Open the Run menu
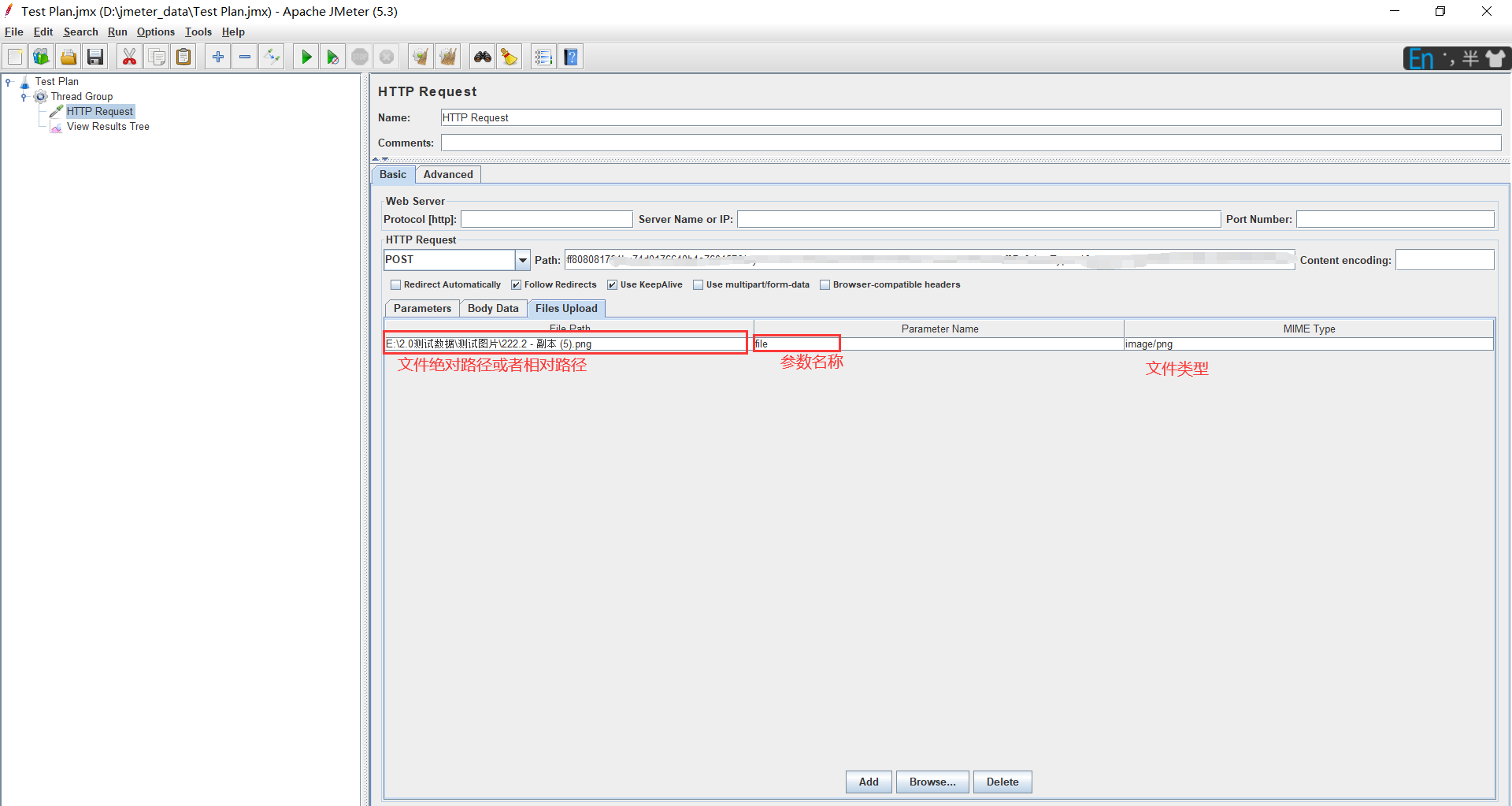Screen dimensions: 1512x806 [117, 32]
